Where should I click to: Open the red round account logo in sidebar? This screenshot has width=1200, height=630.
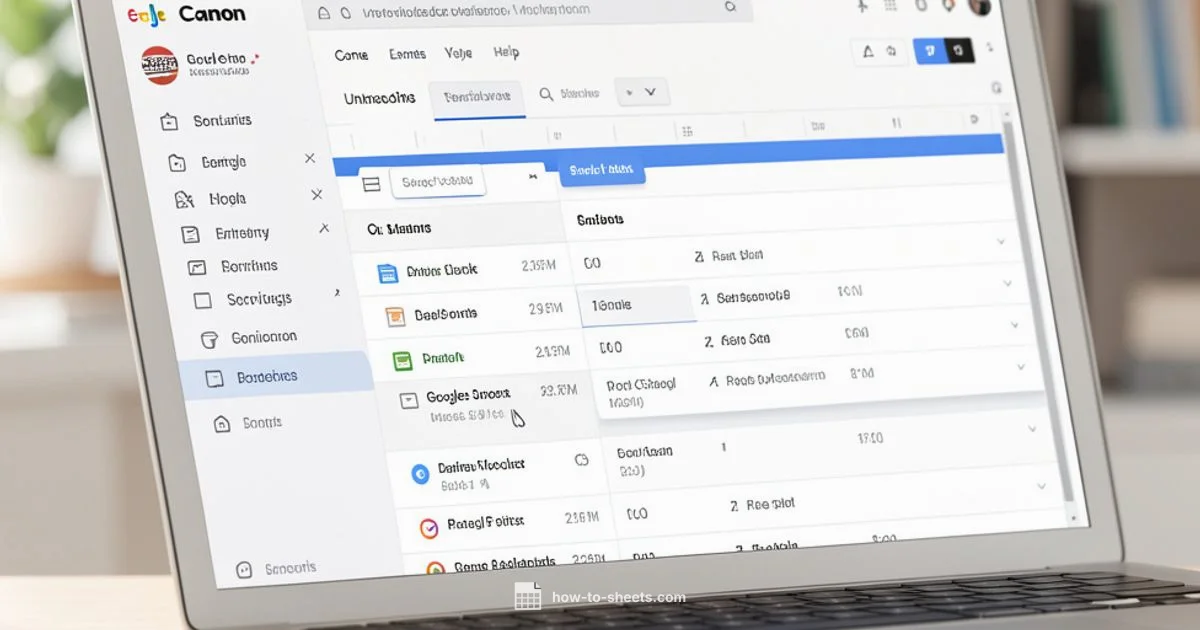pyautogui.click(x=159, y=65)
